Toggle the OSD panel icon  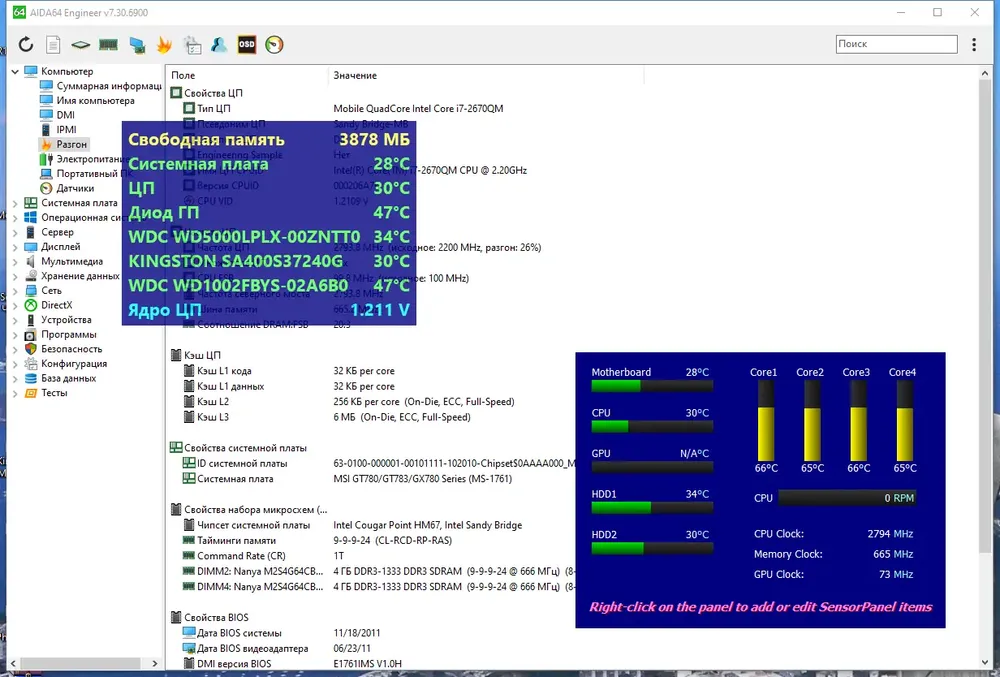click(247, 45)
